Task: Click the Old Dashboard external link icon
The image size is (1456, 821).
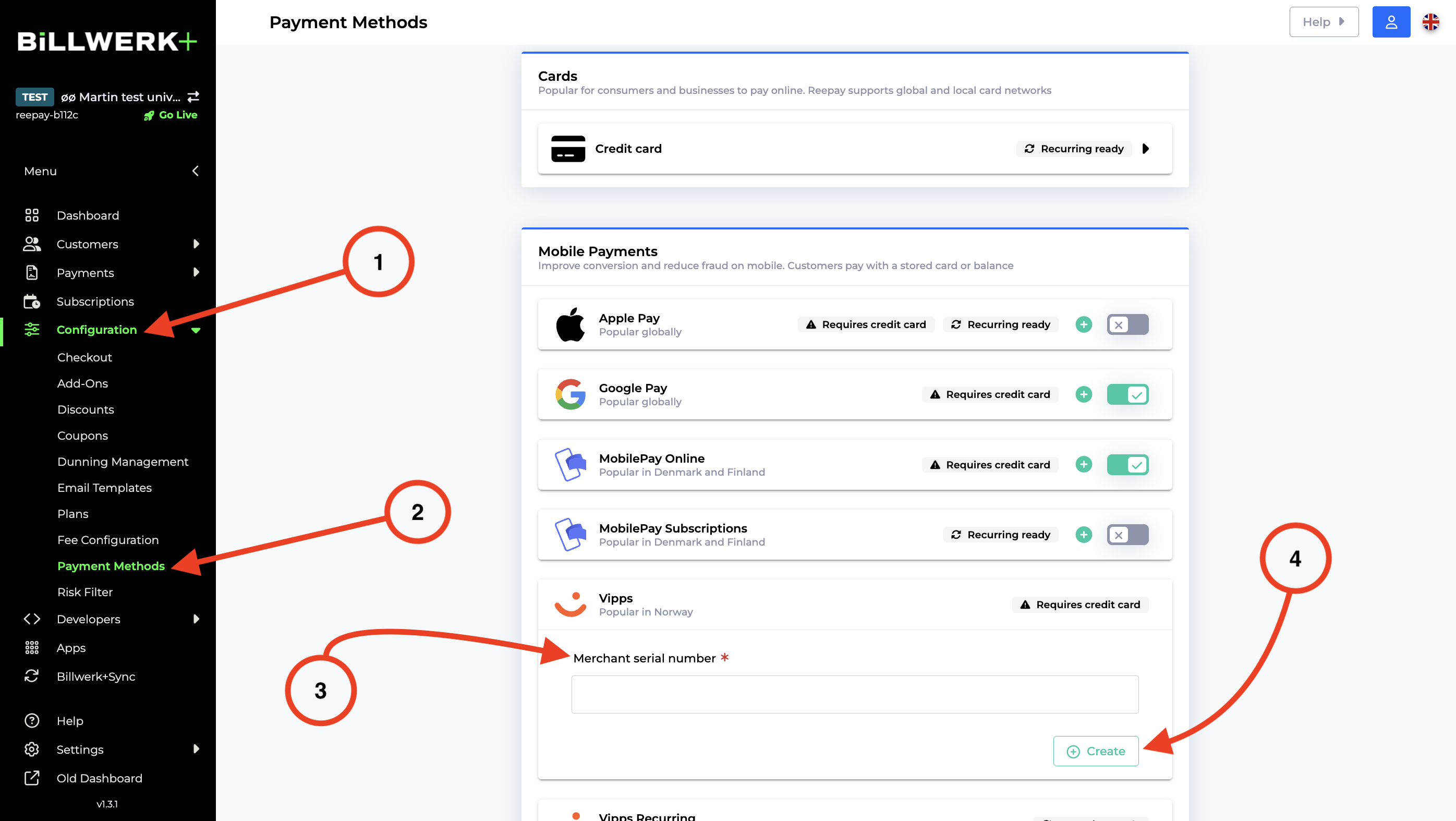Action: click(x=32, y=778)
